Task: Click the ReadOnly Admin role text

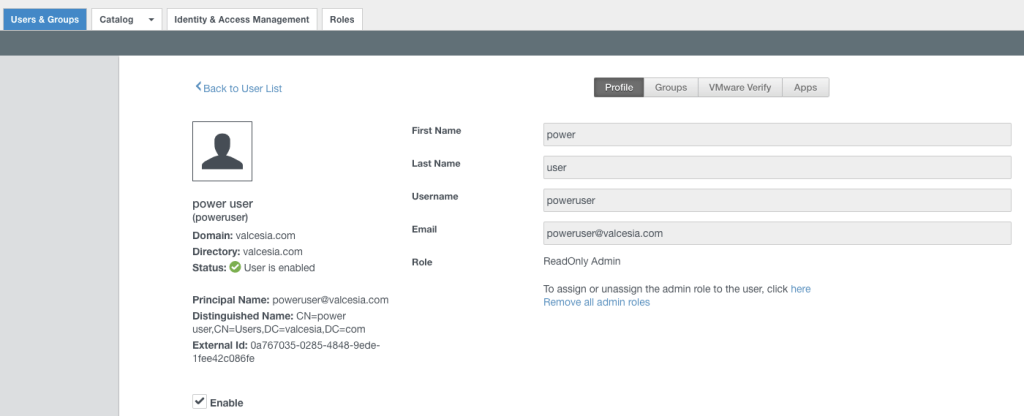Action: click(x=582, y=261)
